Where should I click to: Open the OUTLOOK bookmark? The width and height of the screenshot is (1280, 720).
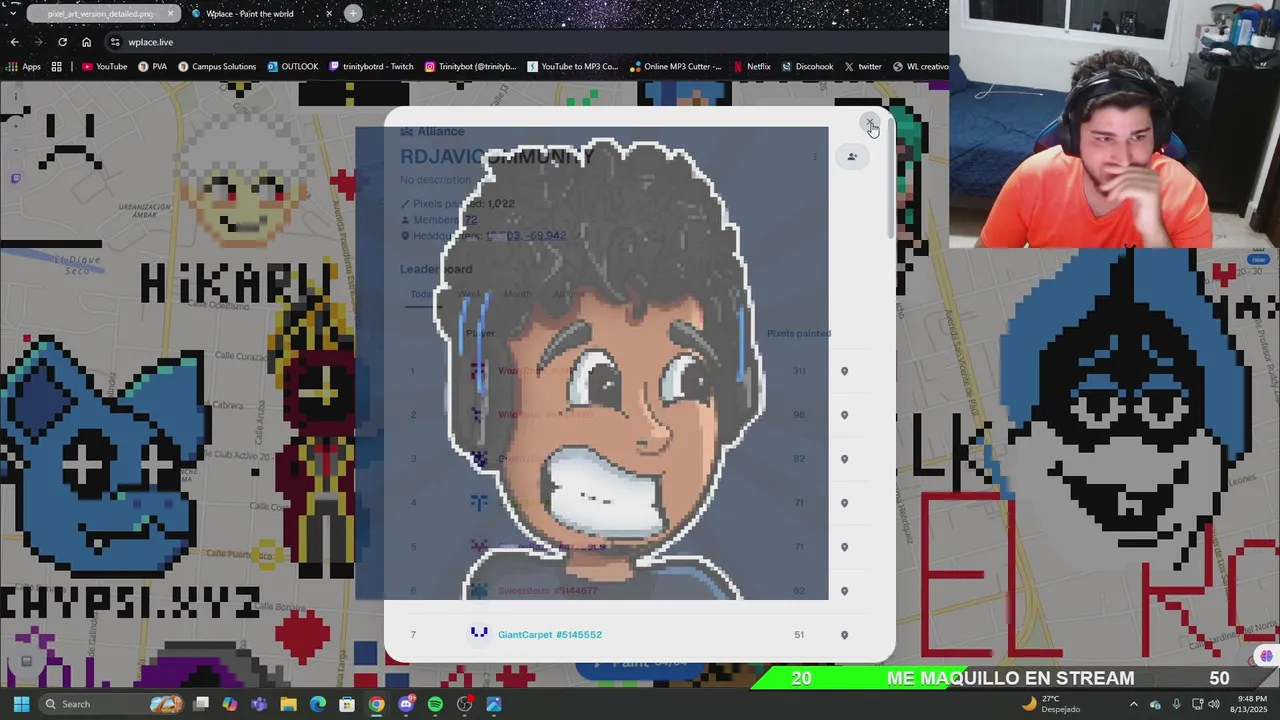pyautogui.click(x=292, y=67)
